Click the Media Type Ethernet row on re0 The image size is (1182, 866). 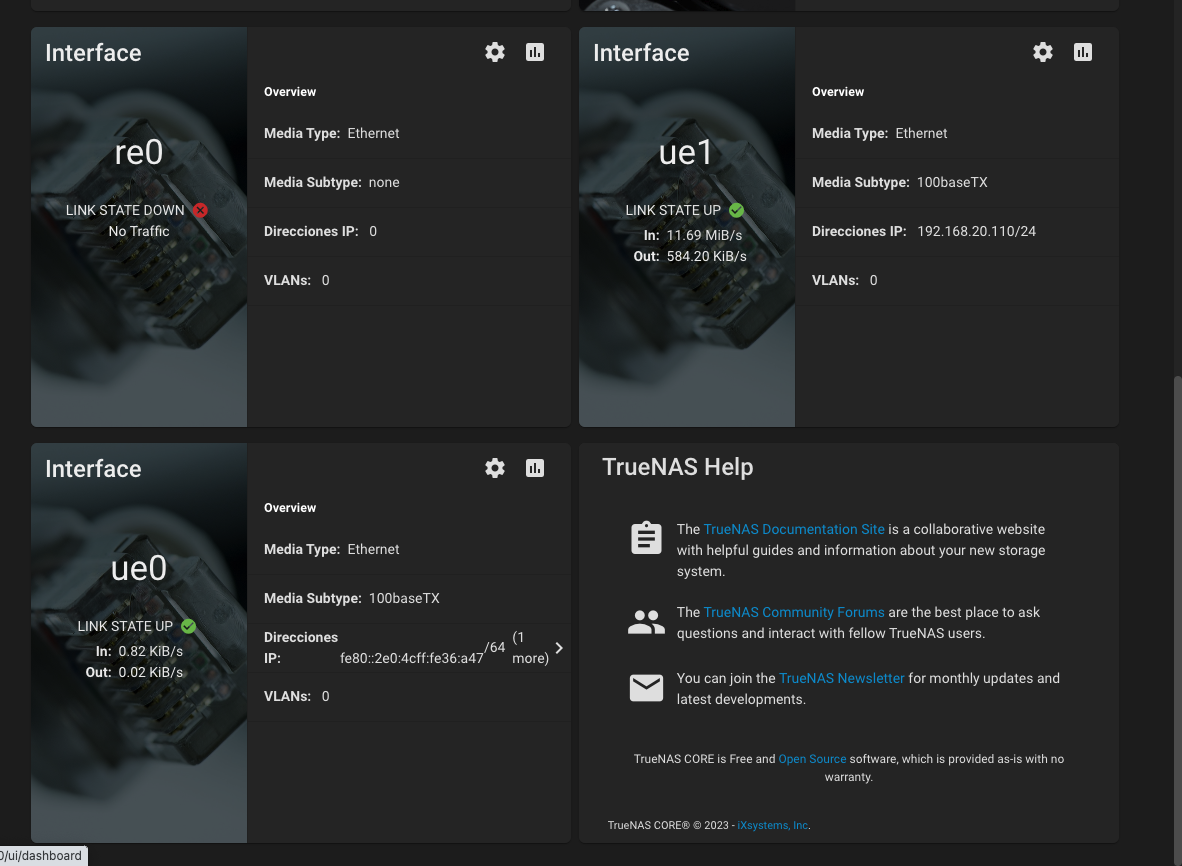click(409, 133)
